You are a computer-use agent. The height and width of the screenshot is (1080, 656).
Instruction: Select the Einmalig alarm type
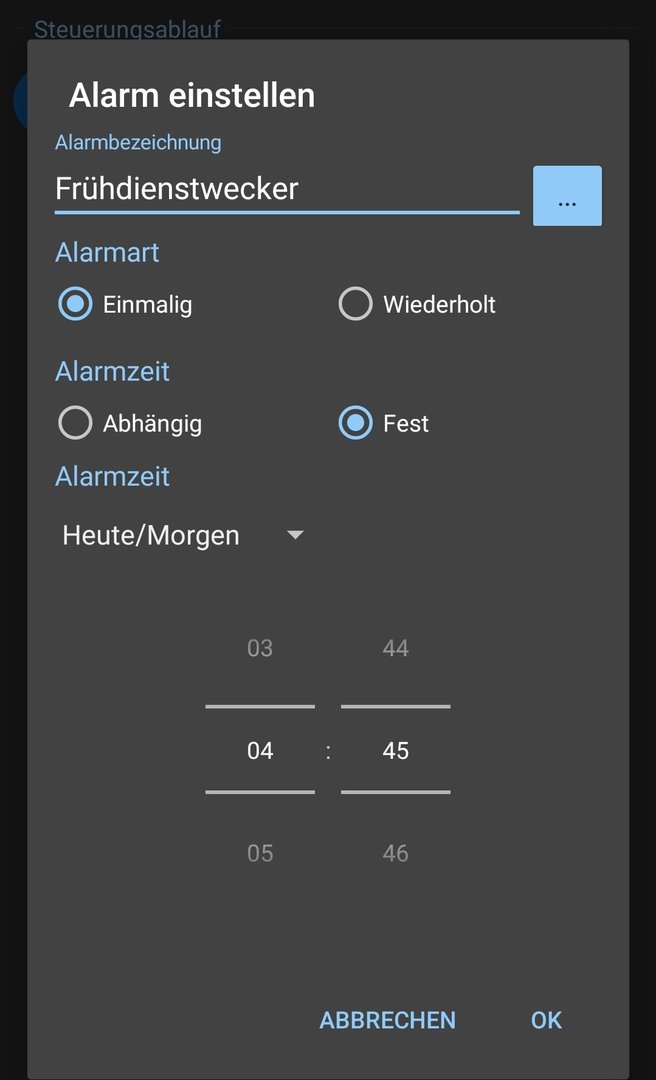[75, 304]
